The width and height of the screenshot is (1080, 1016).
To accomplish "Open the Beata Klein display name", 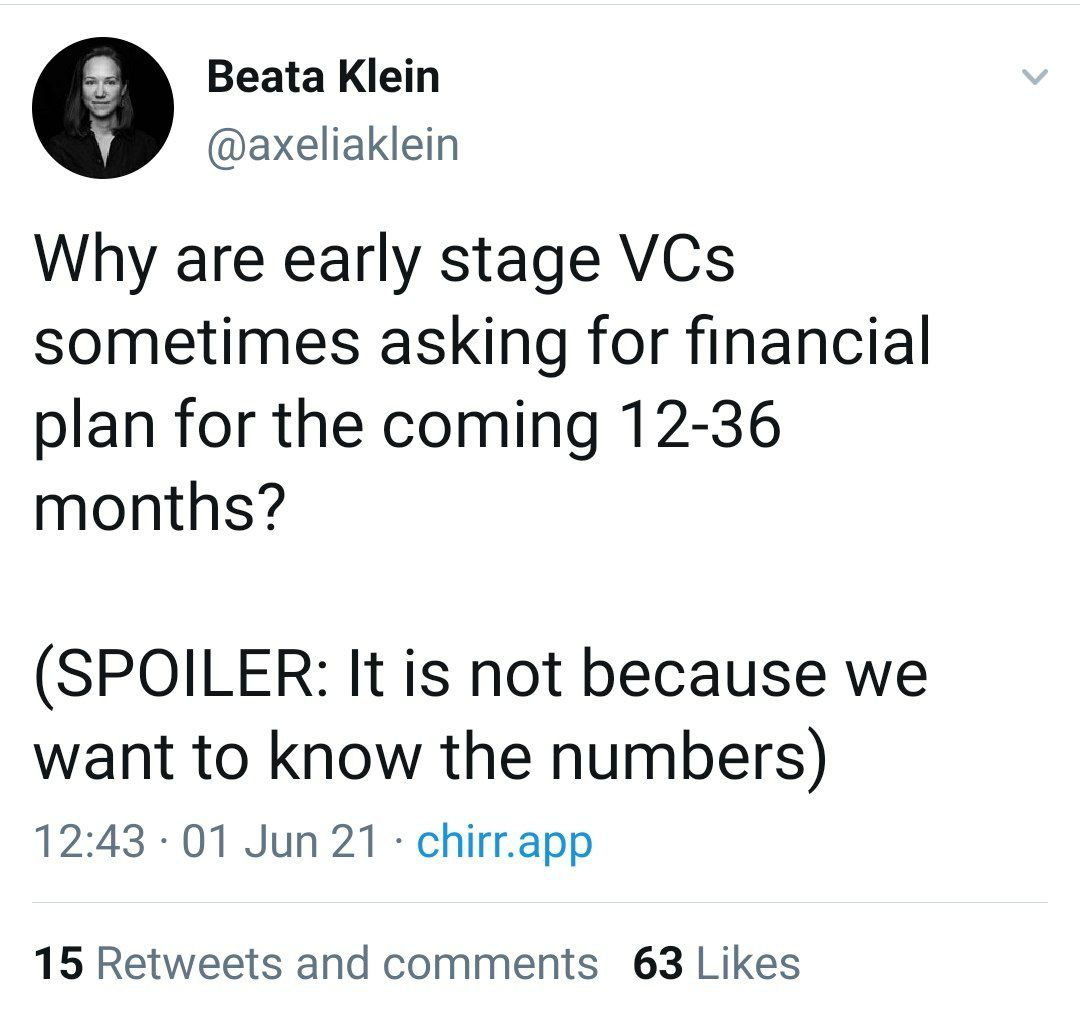I will pyautogui.click(x=323, y=76).
